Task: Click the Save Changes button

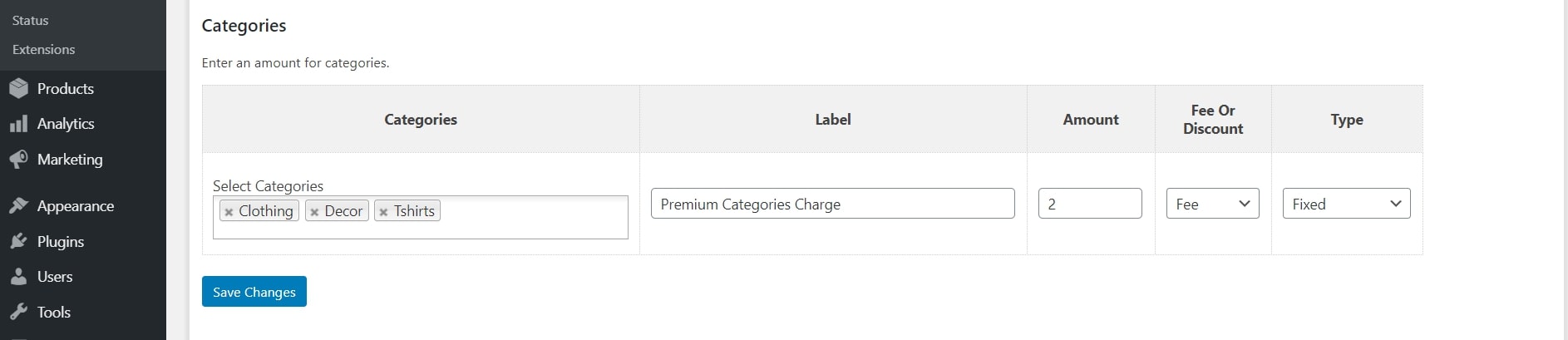Action: coord(254,292)
